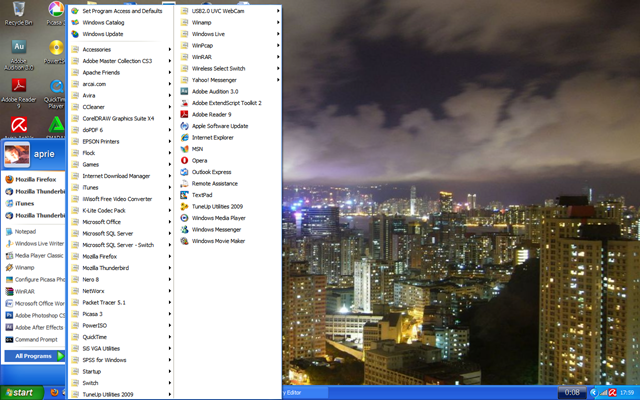Expand the Microsoft Office folder
Screen dimensions: 640x400
pos(121,222)
